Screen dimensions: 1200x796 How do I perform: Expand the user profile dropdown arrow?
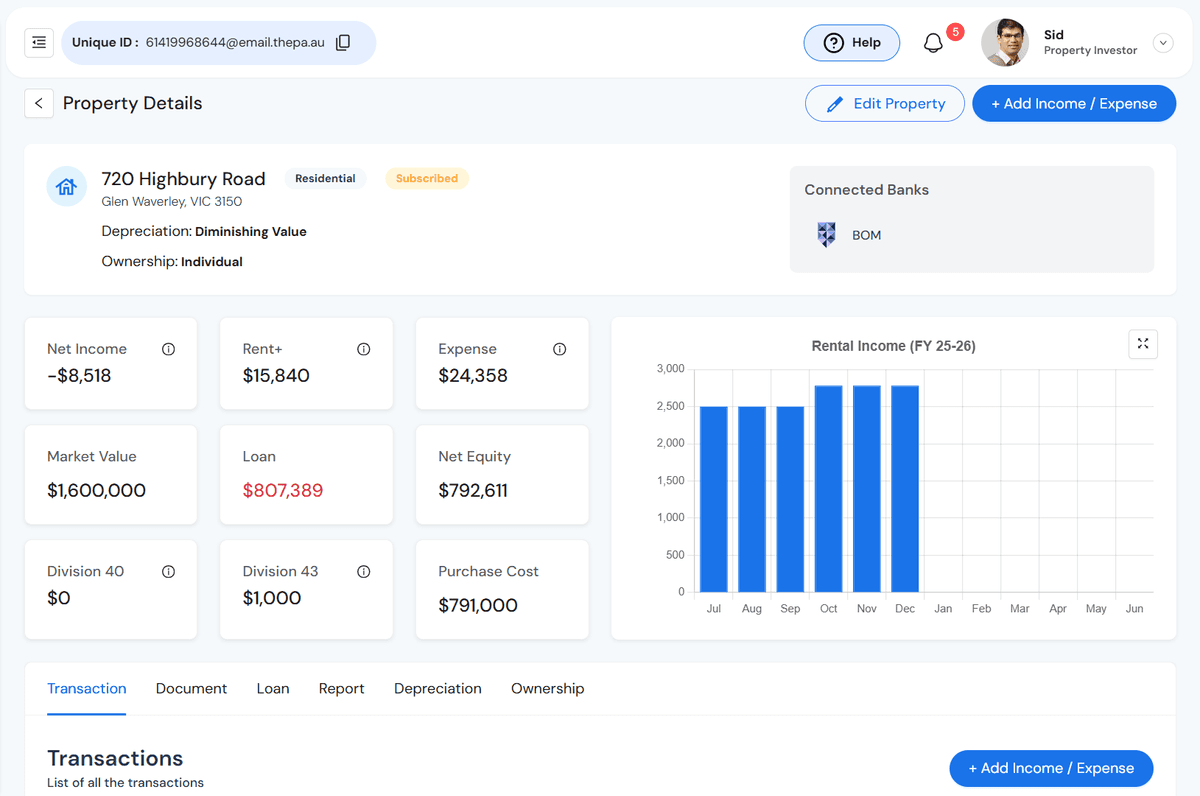pyautogui.click(x=1162, y=43)
